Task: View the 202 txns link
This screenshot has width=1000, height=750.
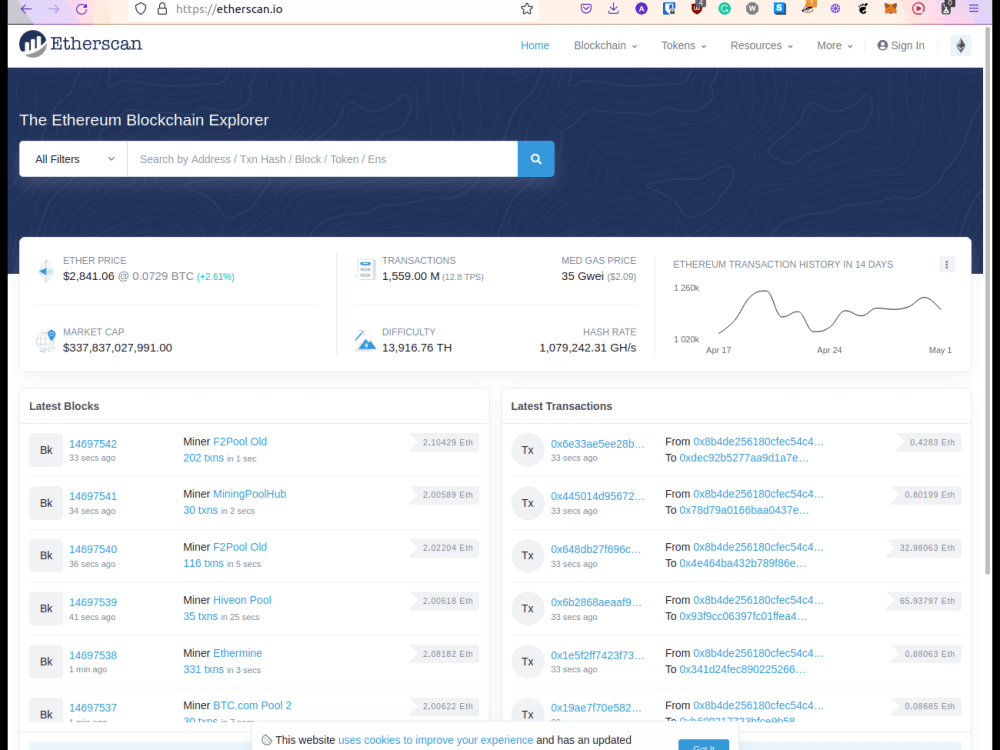Action: 203,458
